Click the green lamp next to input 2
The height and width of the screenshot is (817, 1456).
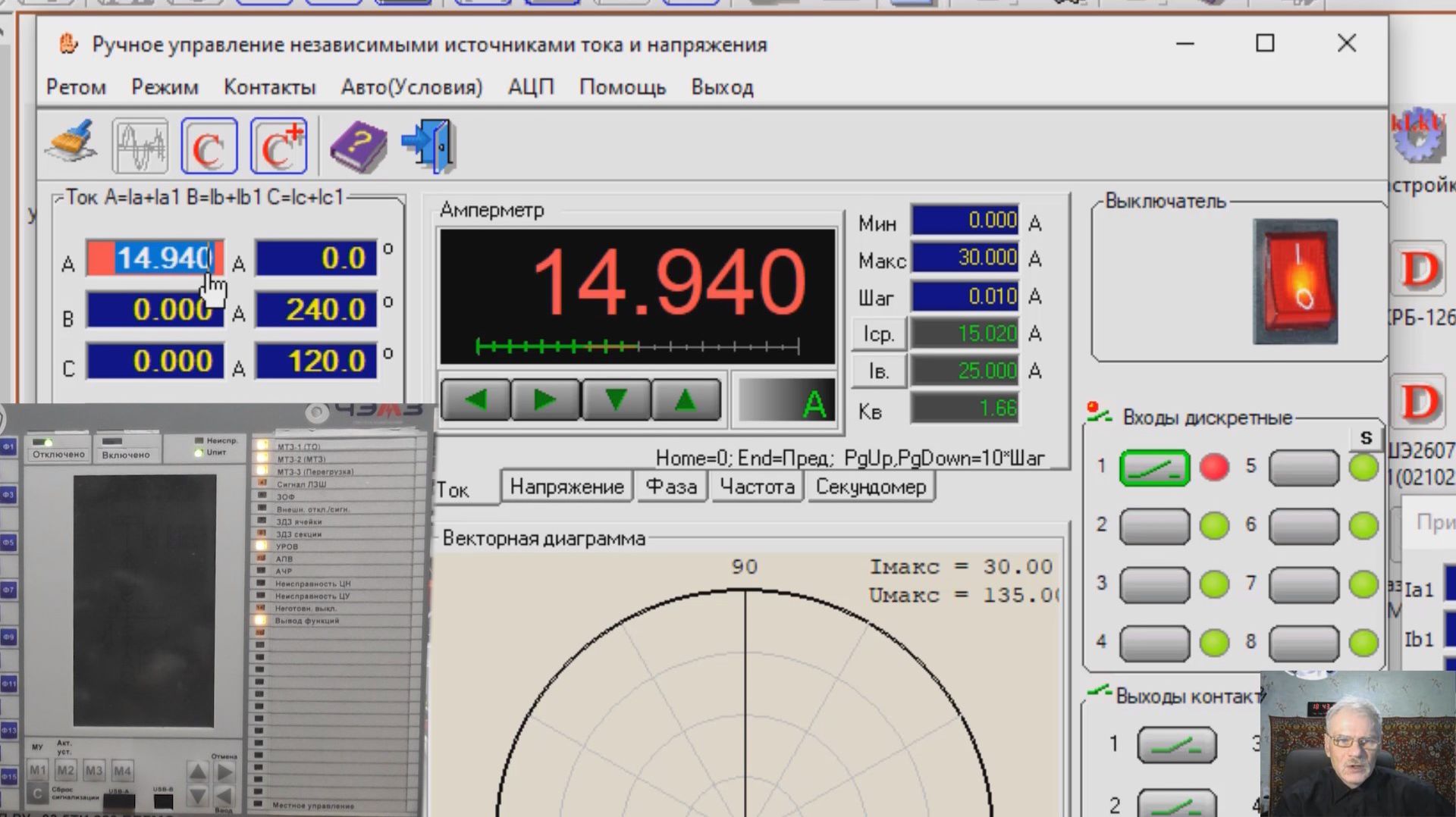pyautogui.click(x=1214, y=526)
